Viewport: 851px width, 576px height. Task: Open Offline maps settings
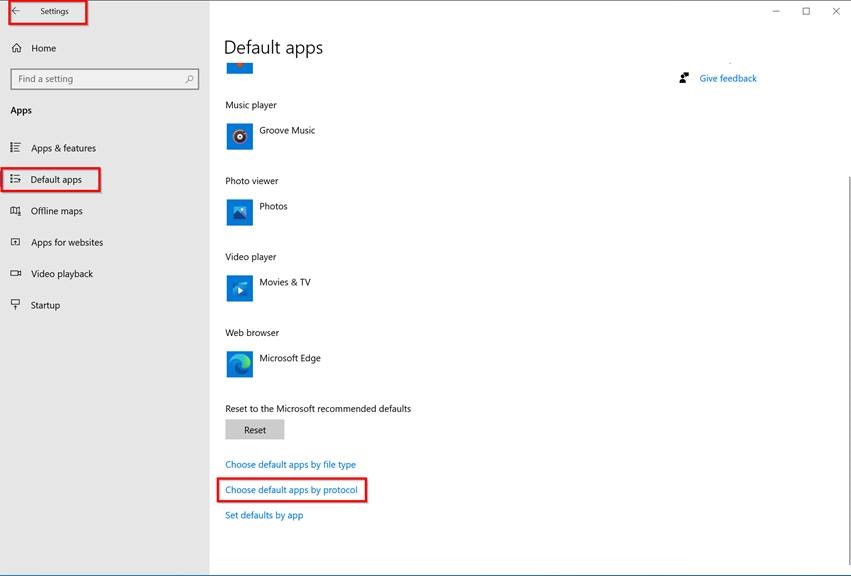click(x=56, y=211)
